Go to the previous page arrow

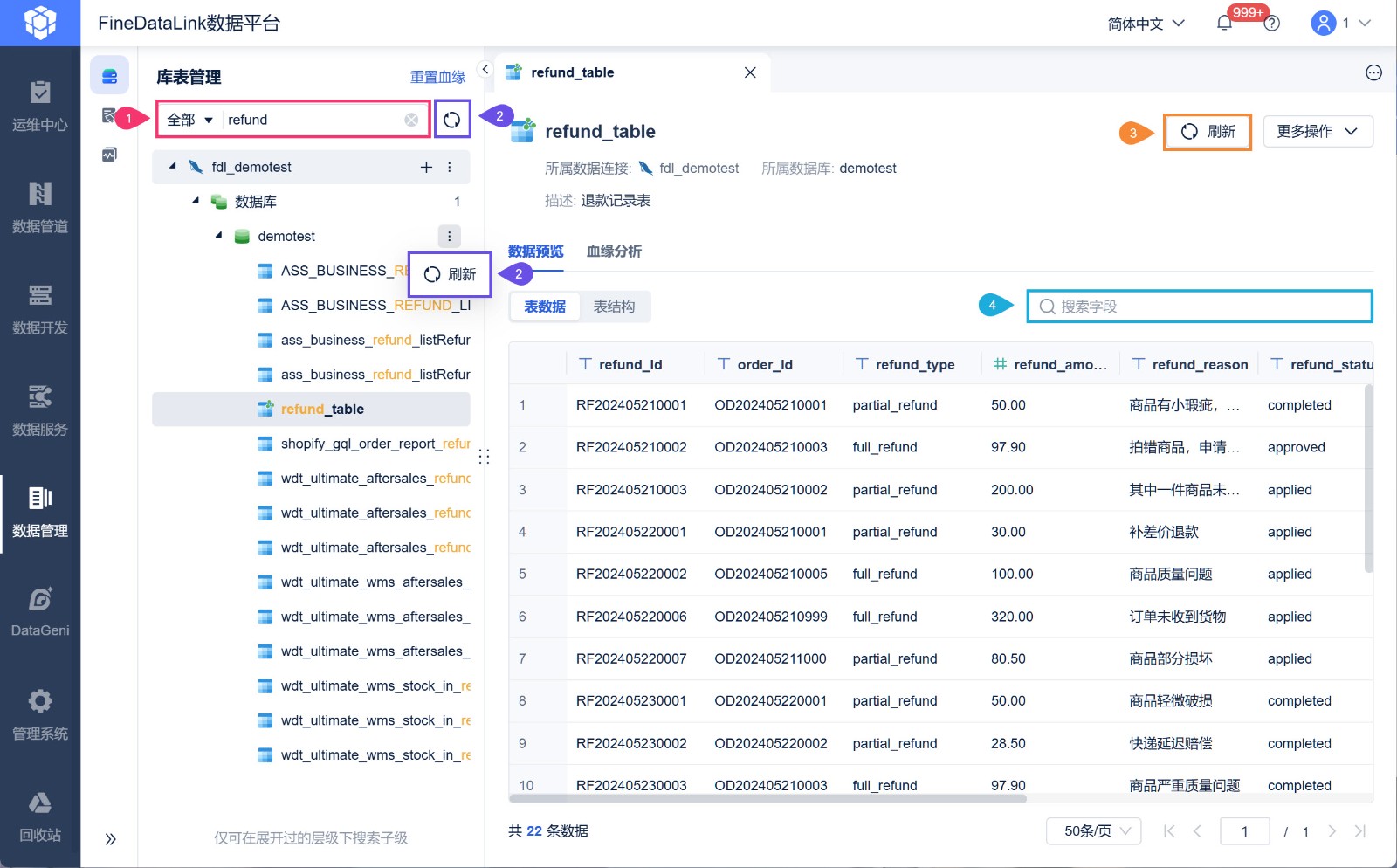point(1197,831)
